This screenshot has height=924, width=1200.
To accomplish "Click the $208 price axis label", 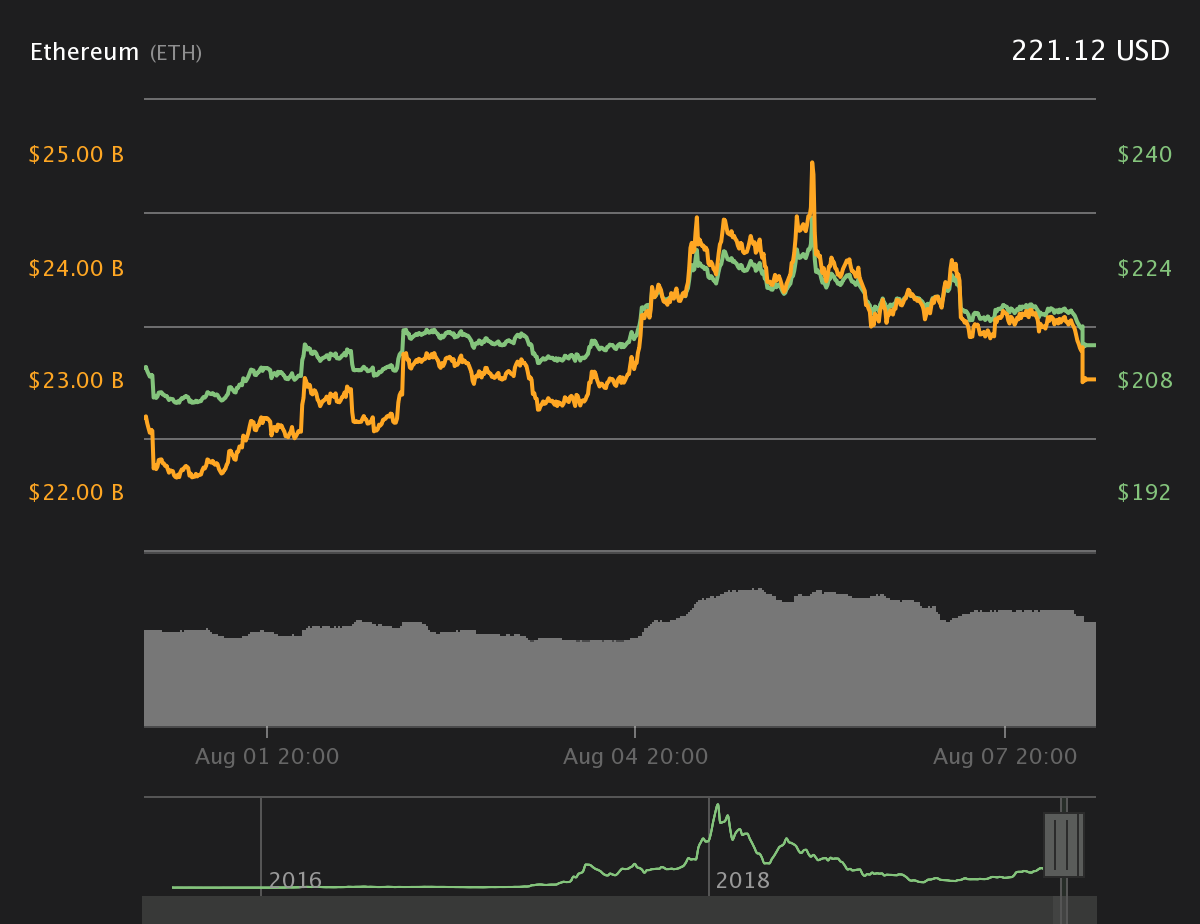I will pos(1144,380).
